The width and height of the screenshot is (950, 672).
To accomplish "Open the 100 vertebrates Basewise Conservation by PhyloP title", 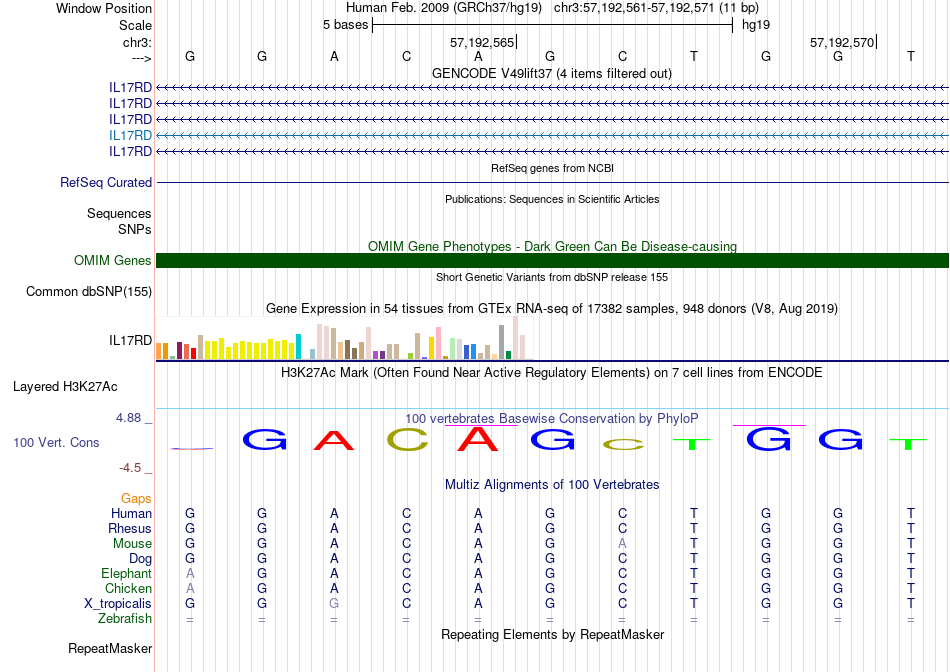I will [x=552, y=418].
